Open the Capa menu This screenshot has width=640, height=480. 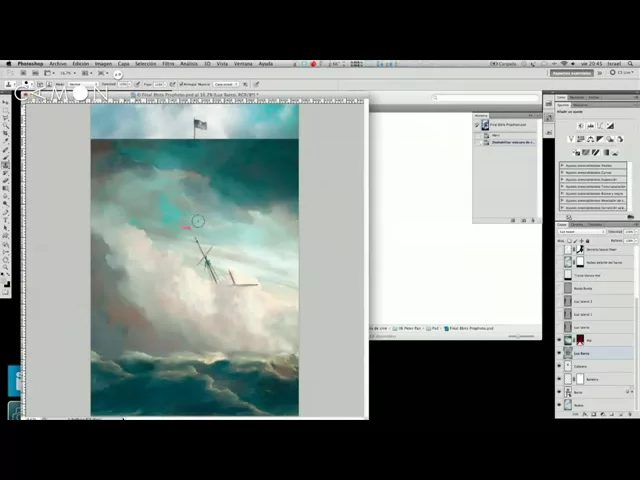point(123,64)
